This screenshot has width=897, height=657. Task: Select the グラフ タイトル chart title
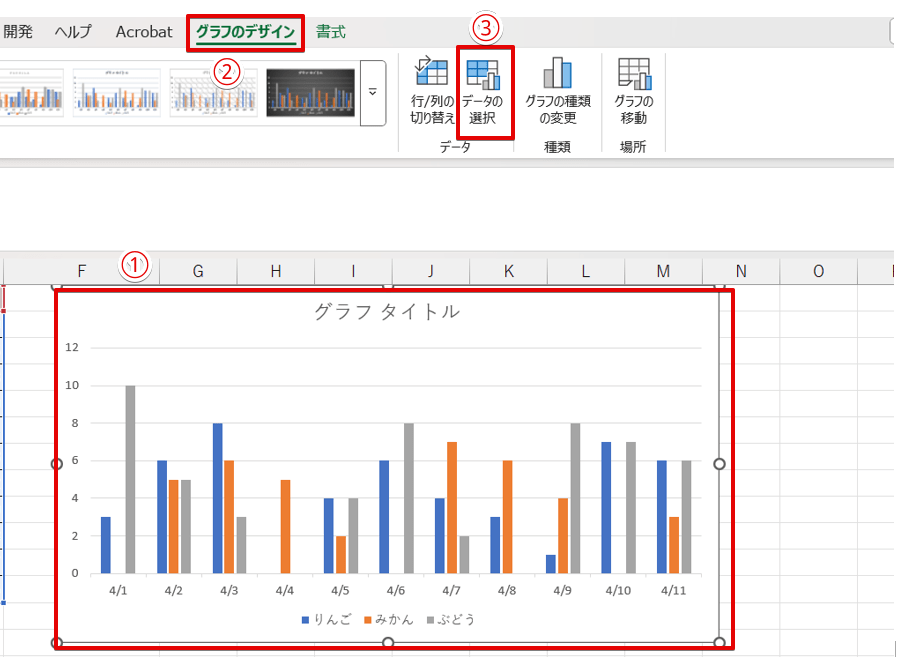coord(387,311)
